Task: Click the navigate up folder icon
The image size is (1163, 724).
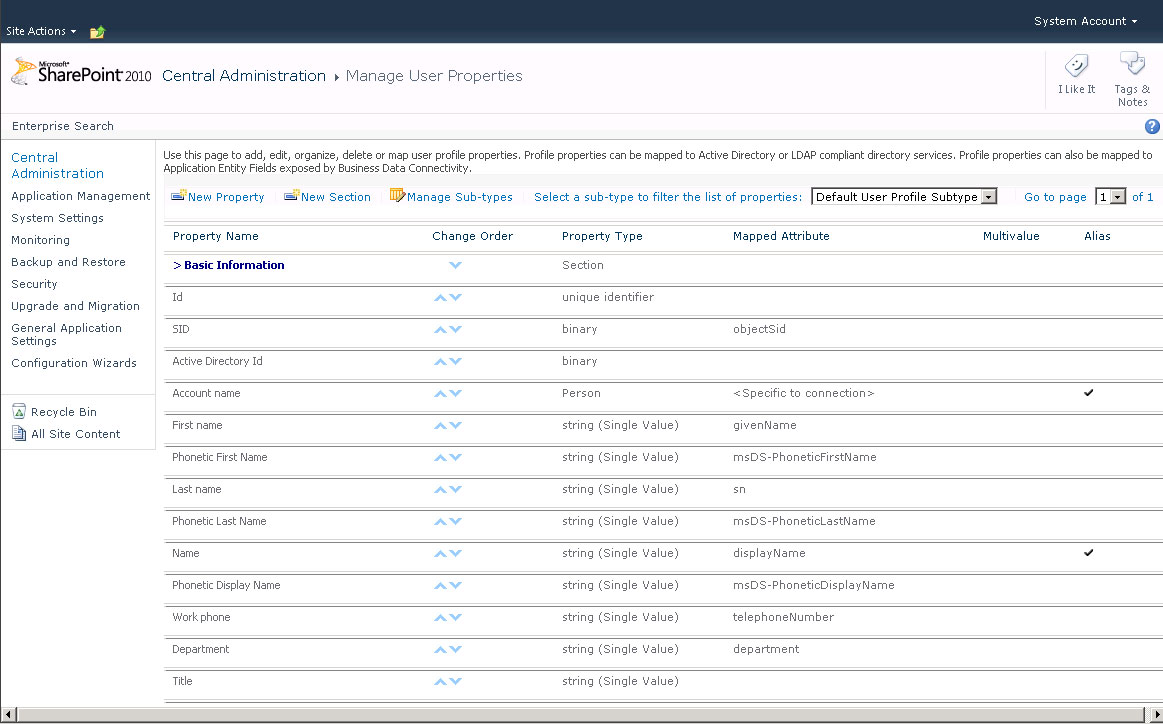Action: [x=97, y=32]
